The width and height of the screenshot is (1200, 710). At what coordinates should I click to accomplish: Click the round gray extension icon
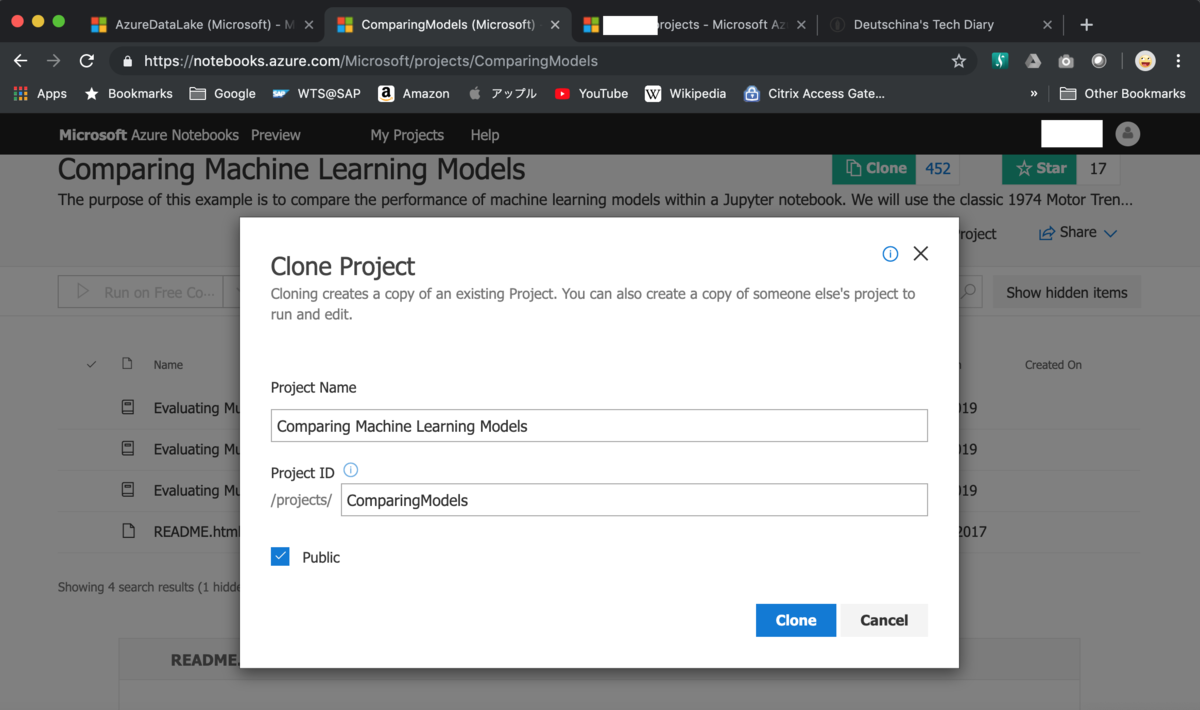tap(1099, 61)
